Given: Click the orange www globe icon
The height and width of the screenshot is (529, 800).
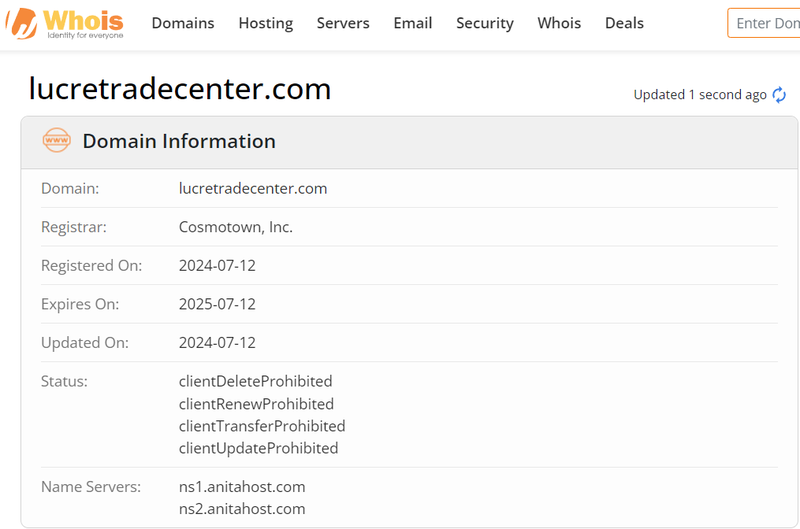Looking at the screenshot, I should click(x=57, y=141).
